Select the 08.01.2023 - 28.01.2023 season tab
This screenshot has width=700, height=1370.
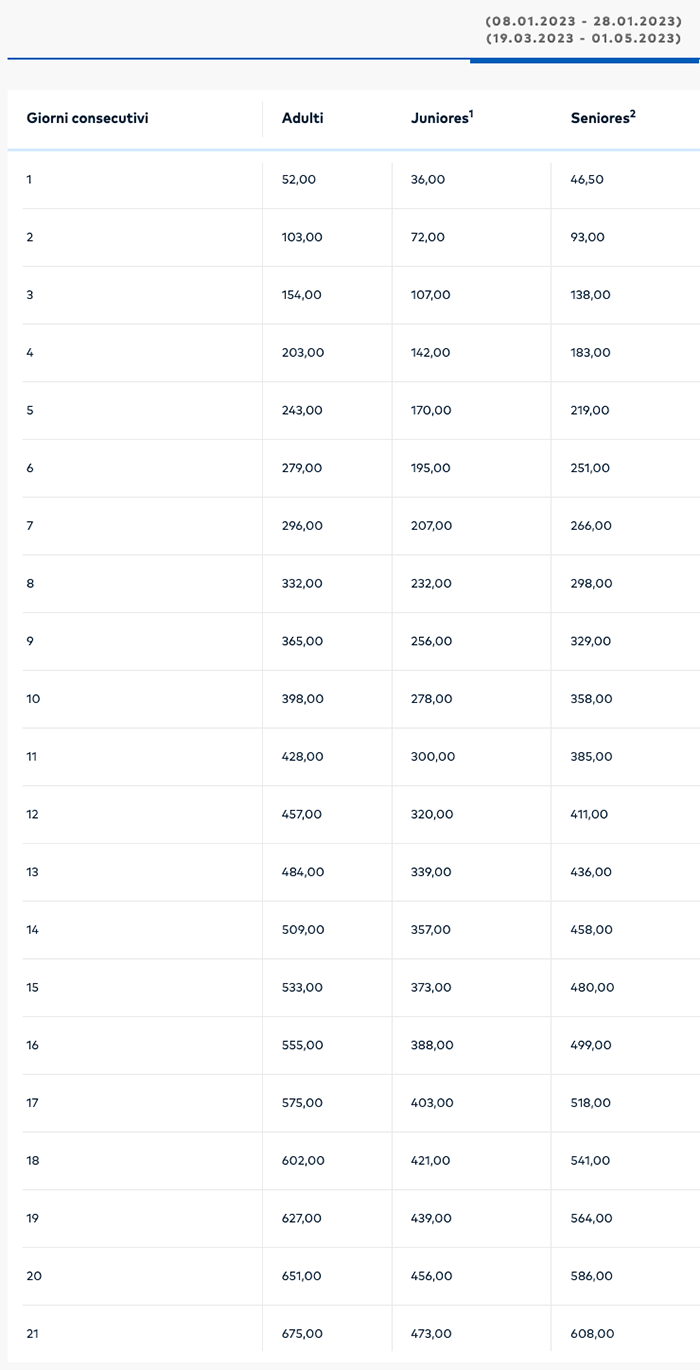(584, 21)
